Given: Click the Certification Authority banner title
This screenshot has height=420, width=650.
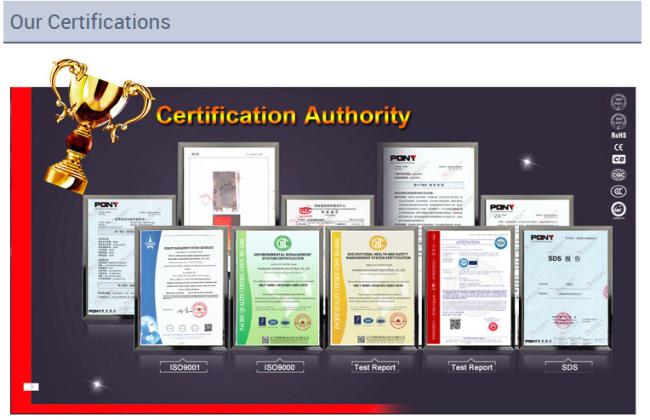Looking at the screenshot, I should coord(283,115).
